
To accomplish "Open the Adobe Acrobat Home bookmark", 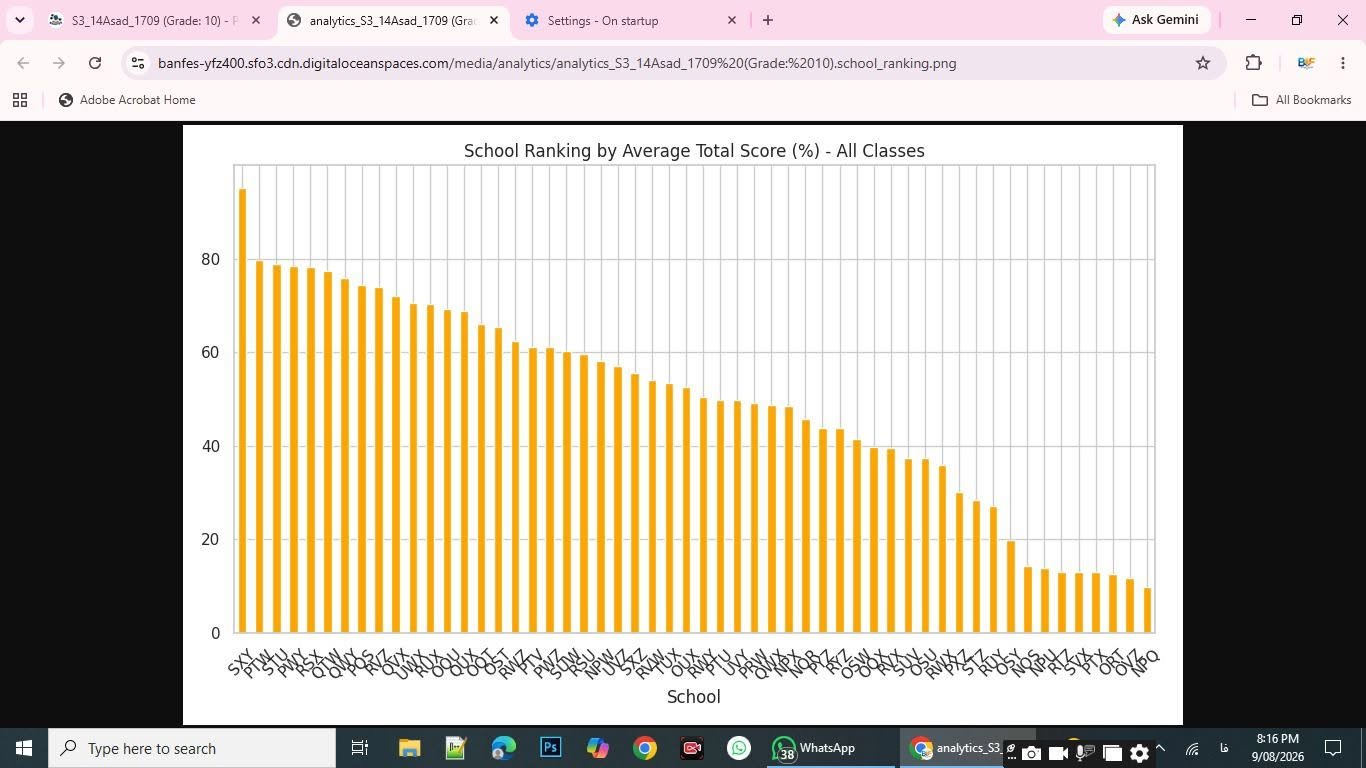I will [x=127, y=100].
